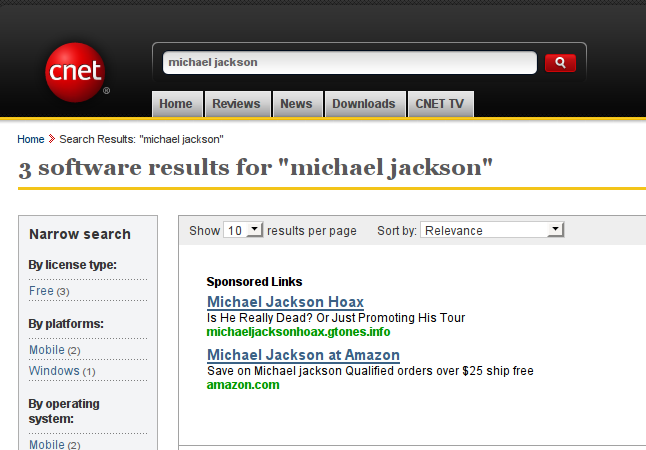This screenshot has height=450, width=646.
Task: Click the CNET logo
Action: pos(75,72)
